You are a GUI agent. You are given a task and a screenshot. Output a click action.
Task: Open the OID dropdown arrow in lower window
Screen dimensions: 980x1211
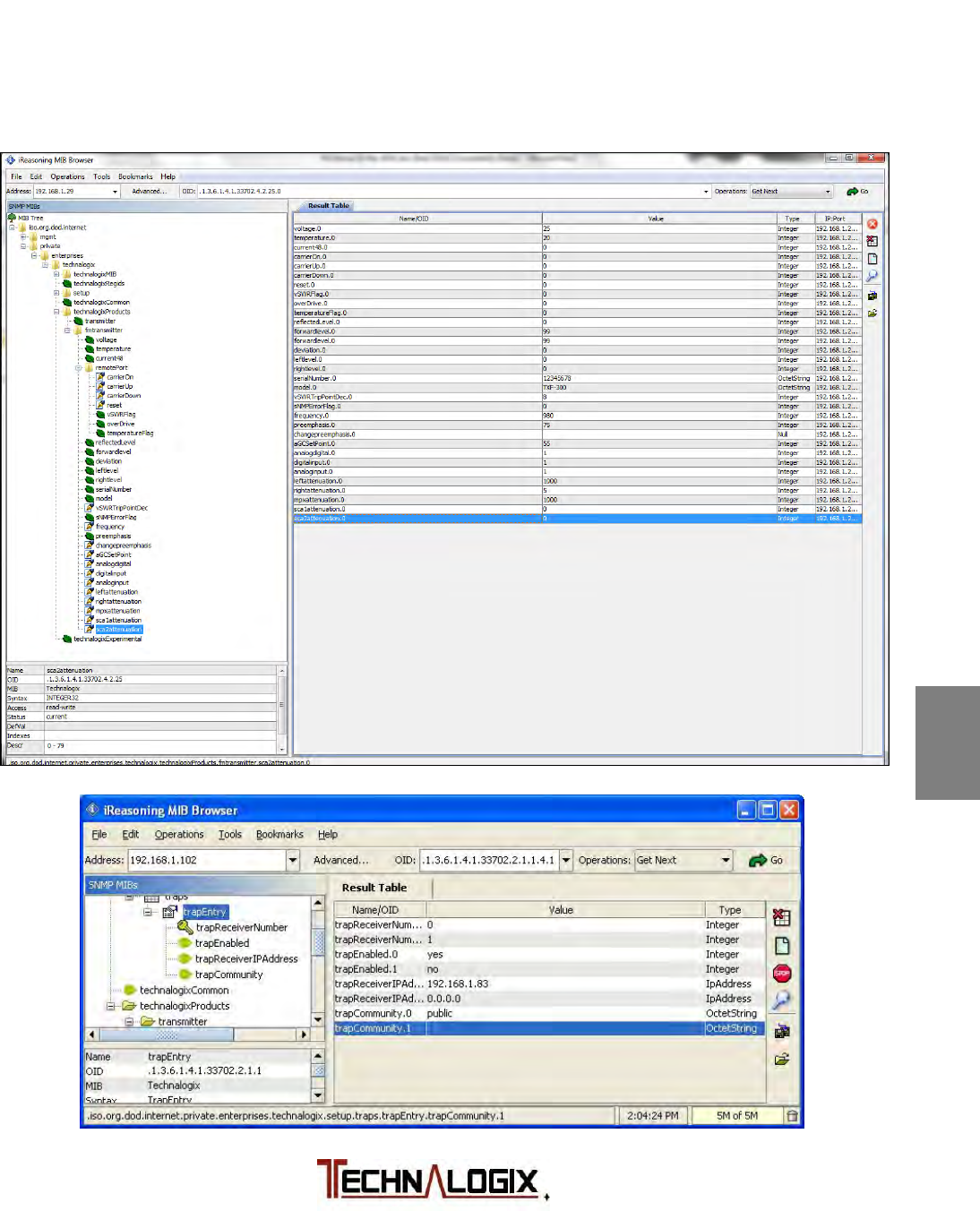[566, 860]
